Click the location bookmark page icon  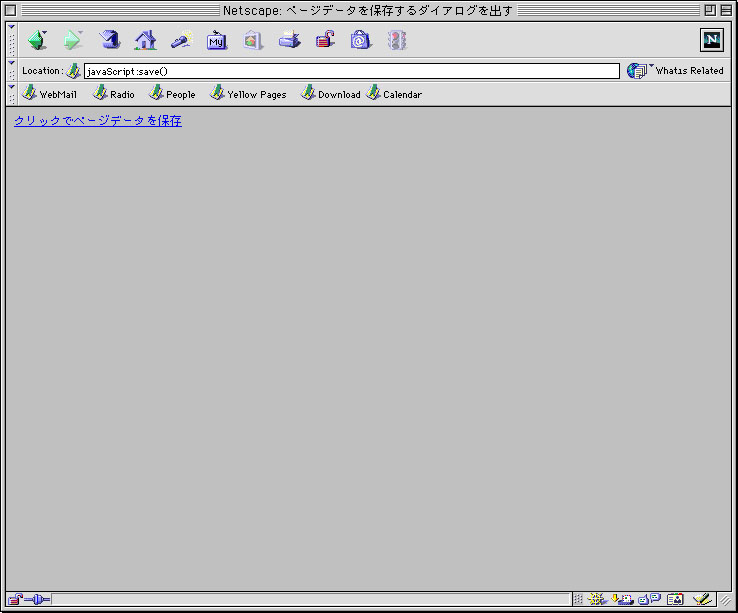[x=73, y=71]
